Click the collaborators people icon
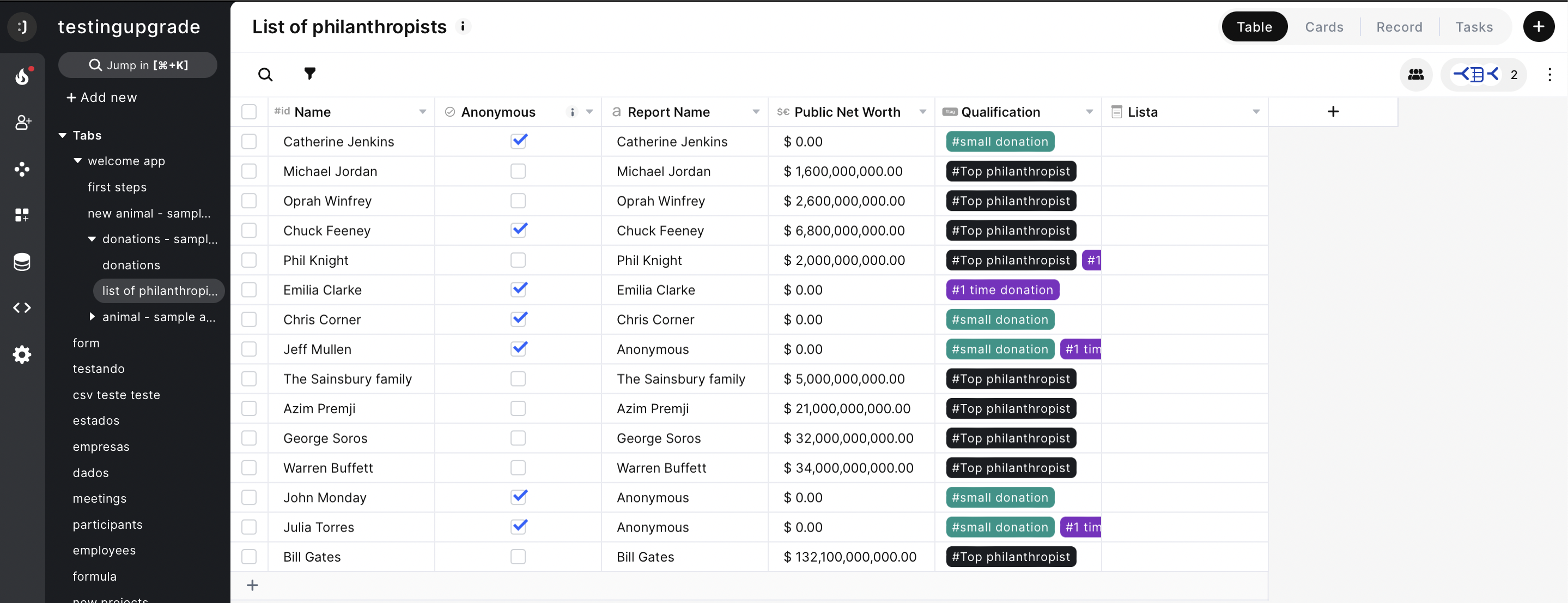This screenshot has width=1568, height=603. pos(1415,74)
